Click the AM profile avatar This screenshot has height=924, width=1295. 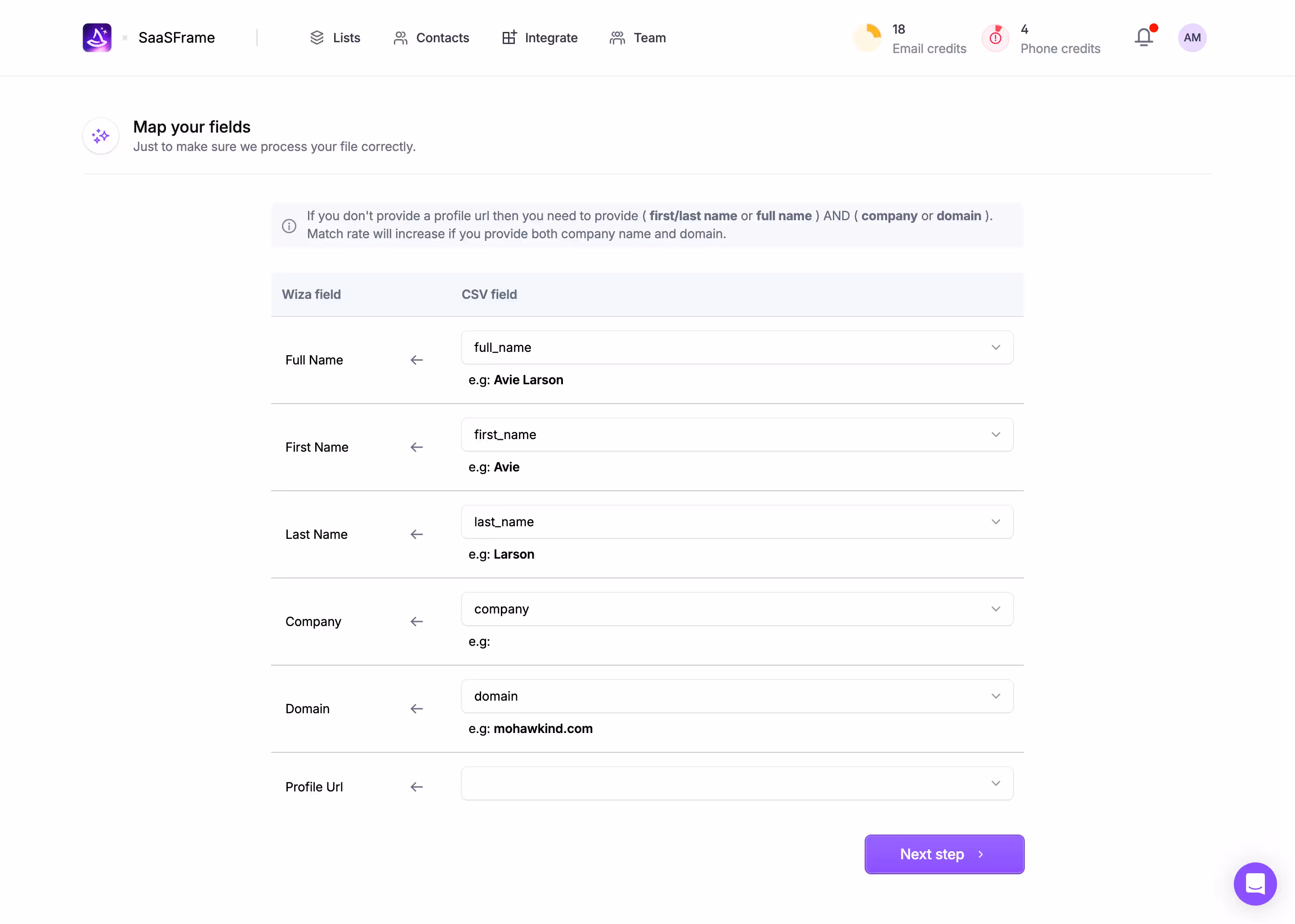click(x=1192, y=38)
